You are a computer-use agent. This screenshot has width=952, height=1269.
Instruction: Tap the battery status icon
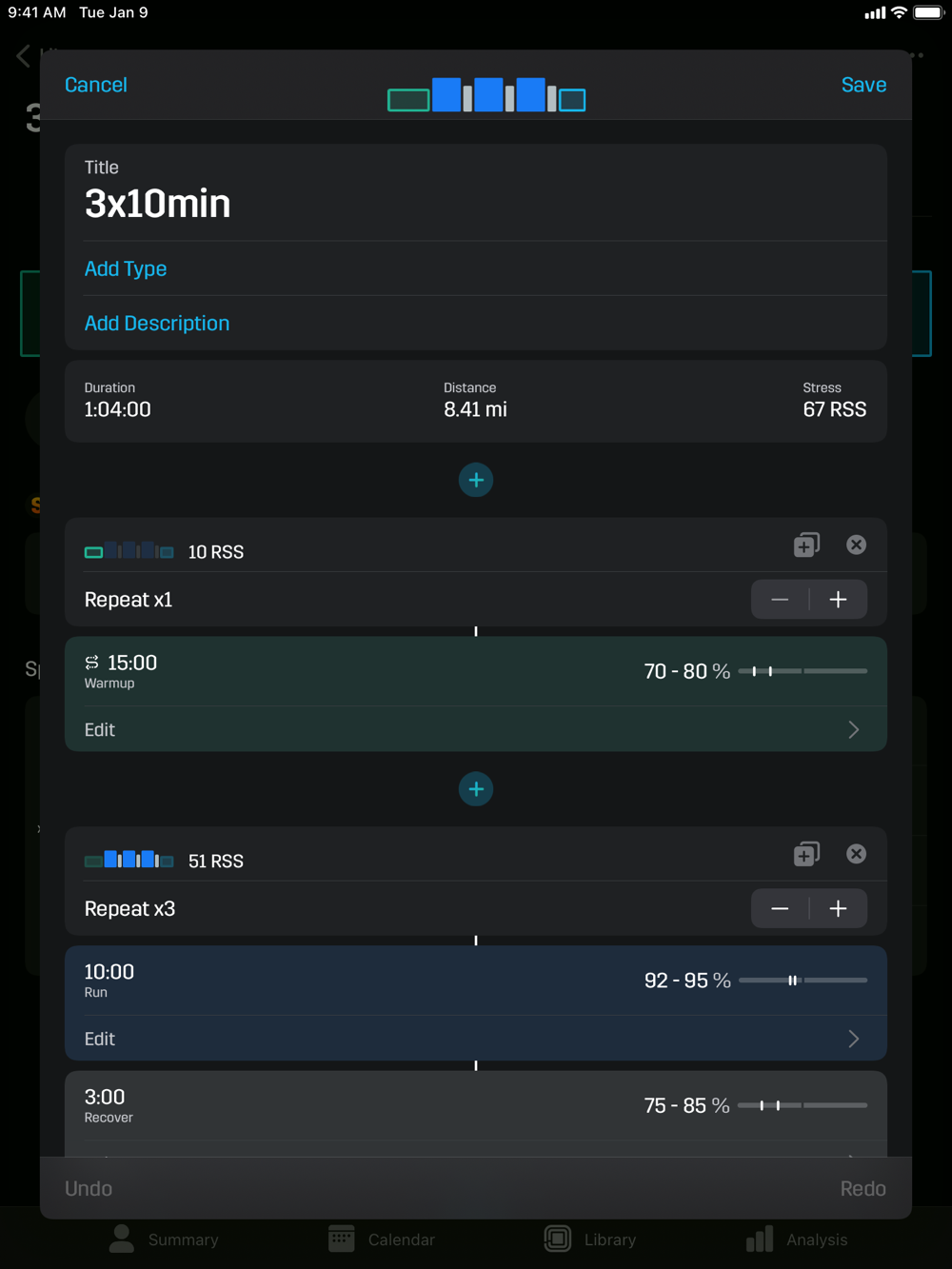[x=928, y=12]
